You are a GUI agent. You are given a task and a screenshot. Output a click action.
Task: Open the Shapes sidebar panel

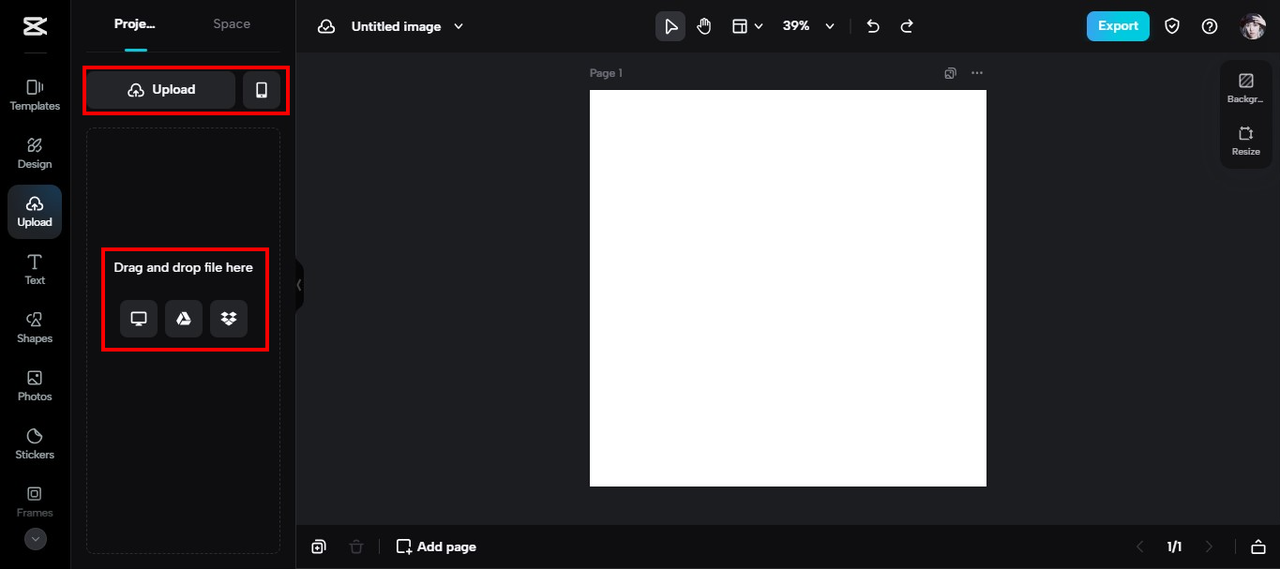[35, 327]
